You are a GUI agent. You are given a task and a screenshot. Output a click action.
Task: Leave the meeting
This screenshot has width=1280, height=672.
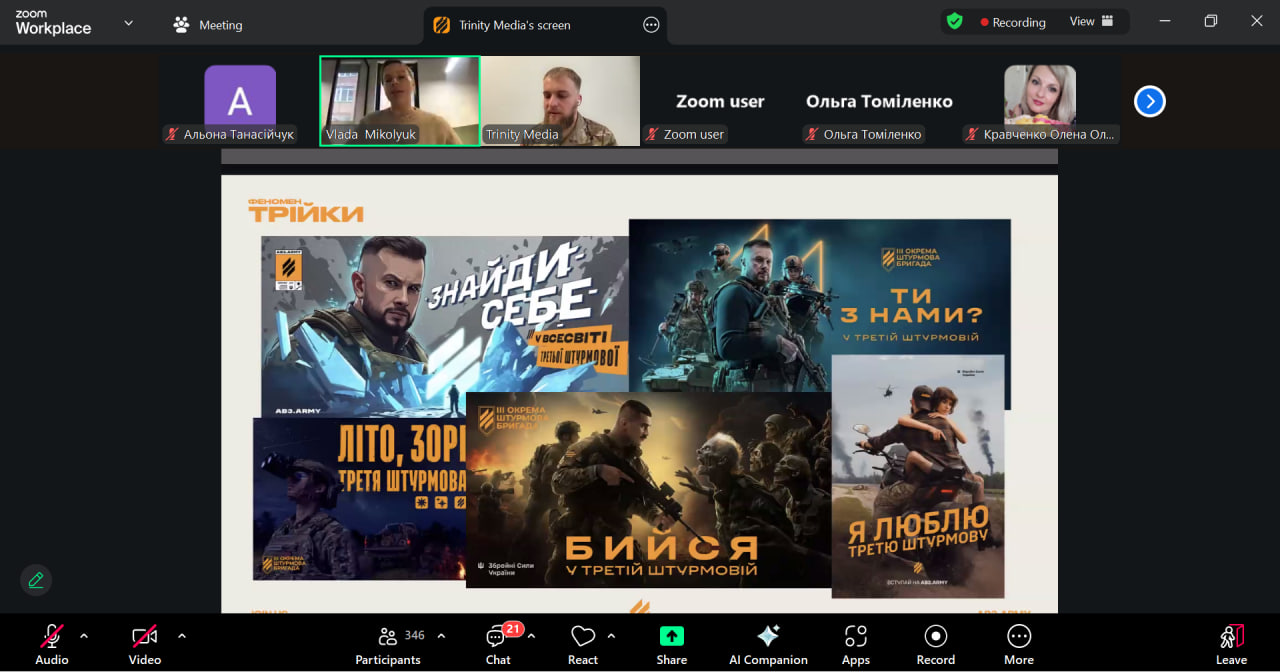(1231, 643)
